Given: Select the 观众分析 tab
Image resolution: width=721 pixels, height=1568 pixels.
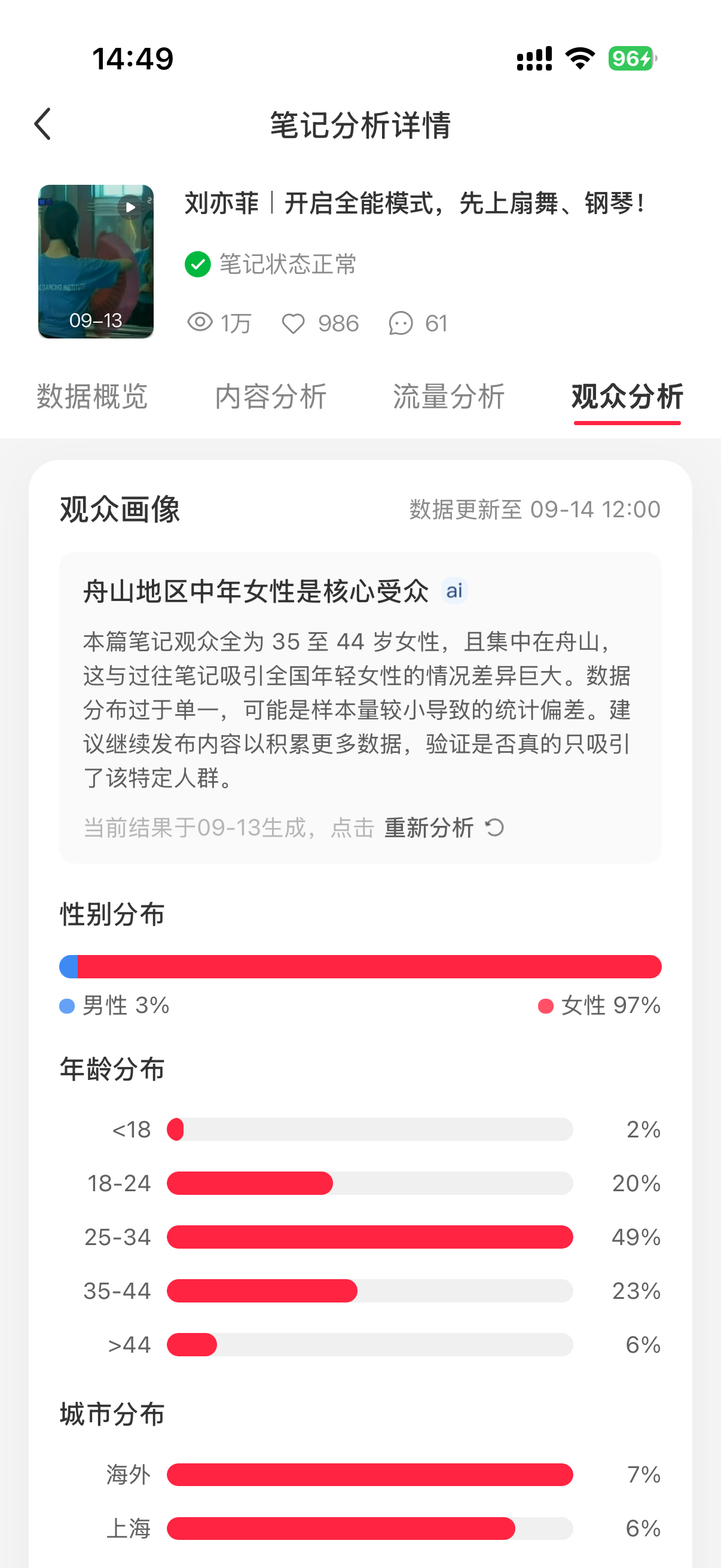Looking at the screenshot, I should click(627, 397).
